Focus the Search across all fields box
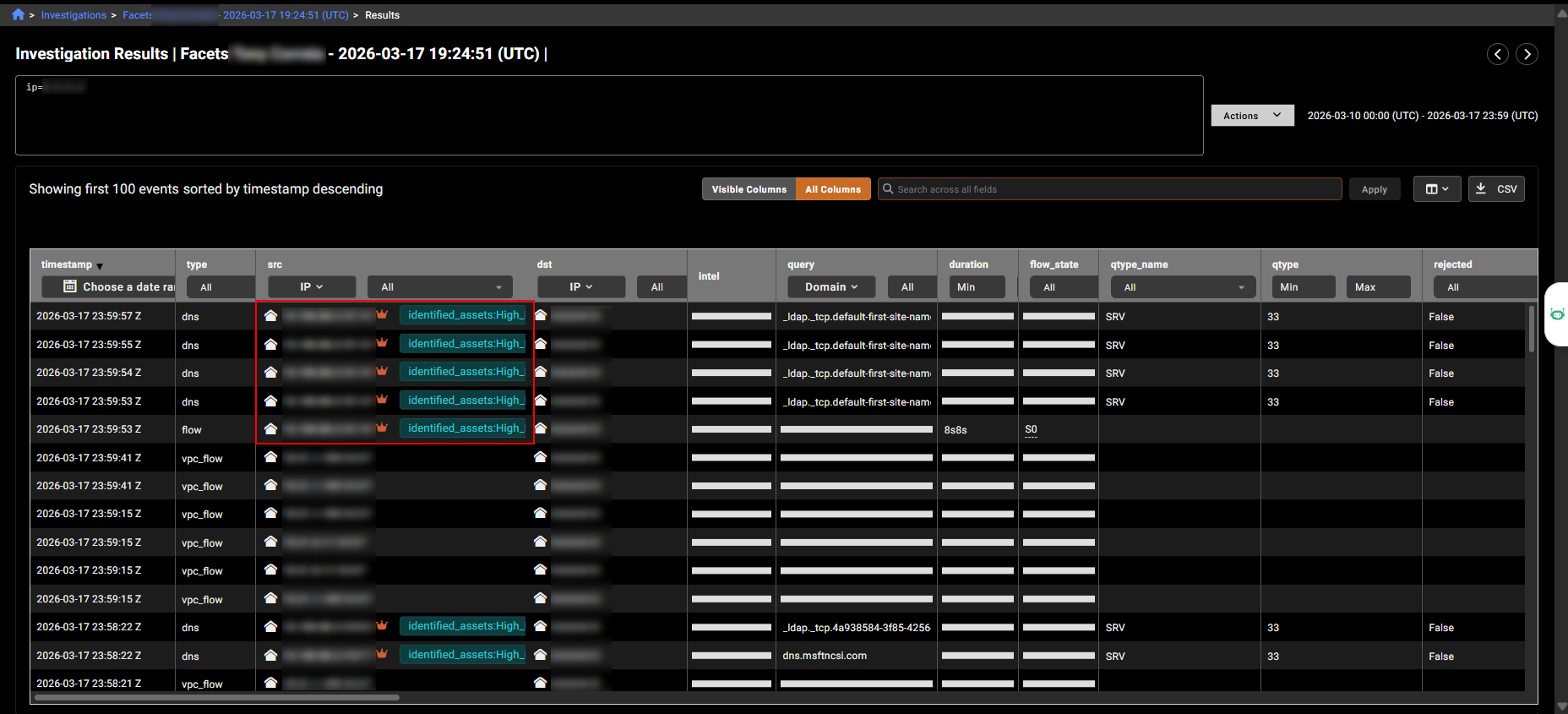Image resolution: width=1568 pixels, height=714 pixels. tap(1109, 189)
